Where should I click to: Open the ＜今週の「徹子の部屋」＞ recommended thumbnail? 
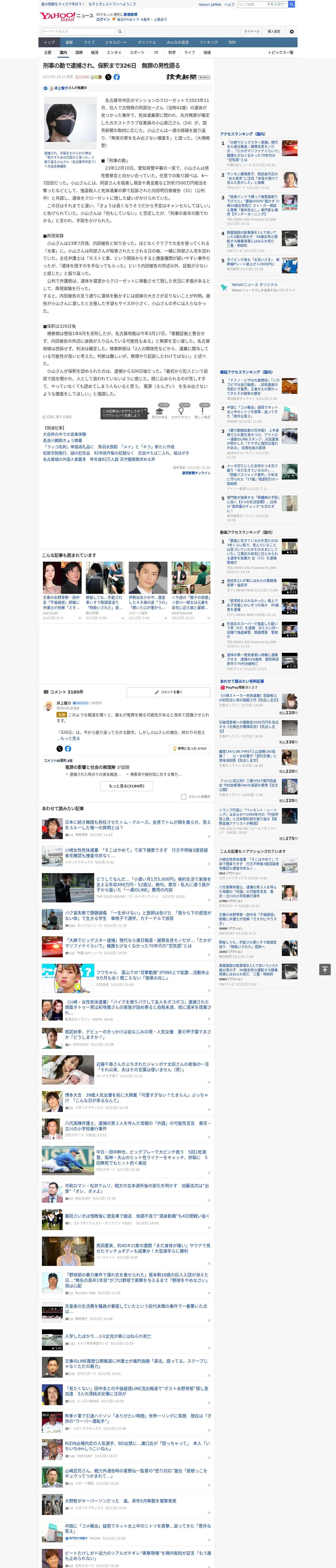tap(191, 578)
